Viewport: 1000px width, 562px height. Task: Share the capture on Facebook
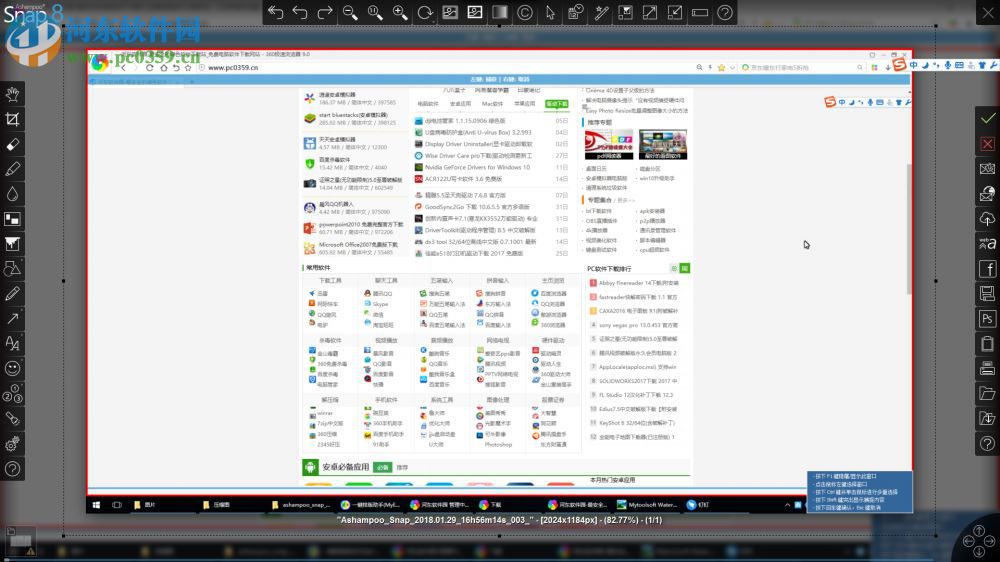click(987, 269)
